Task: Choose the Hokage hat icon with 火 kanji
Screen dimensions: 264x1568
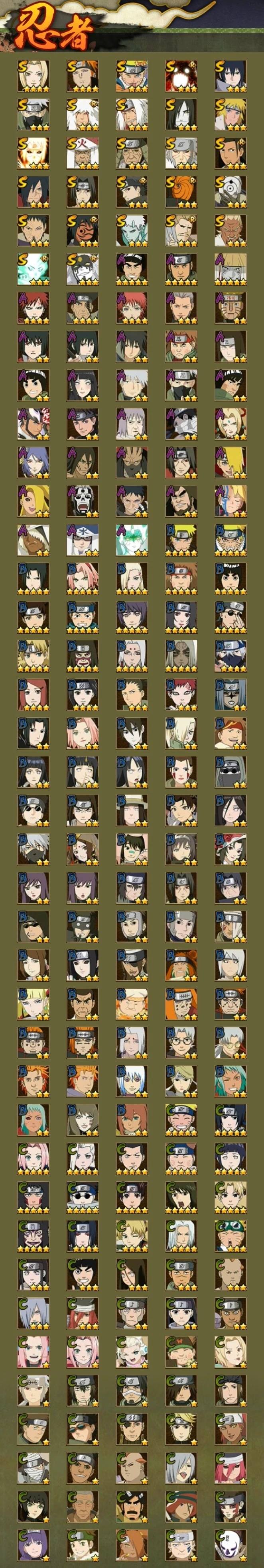Action: coord(82,153)
